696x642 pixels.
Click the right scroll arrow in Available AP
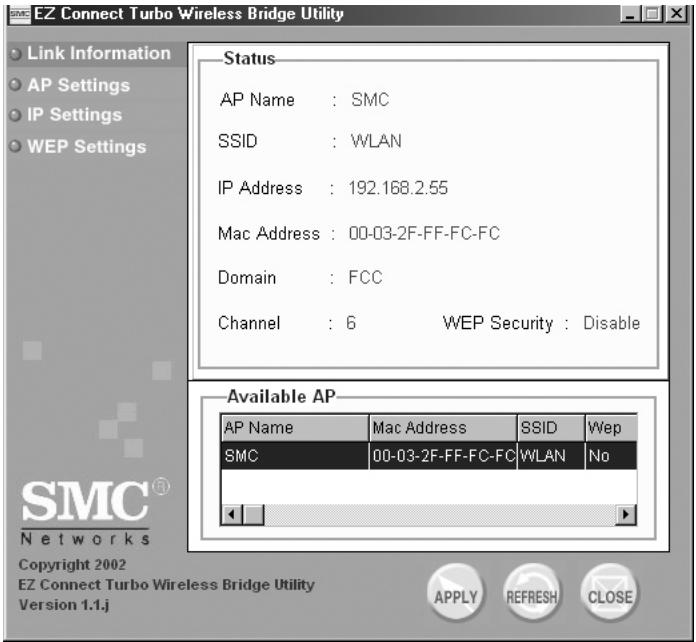click(626, 515)
